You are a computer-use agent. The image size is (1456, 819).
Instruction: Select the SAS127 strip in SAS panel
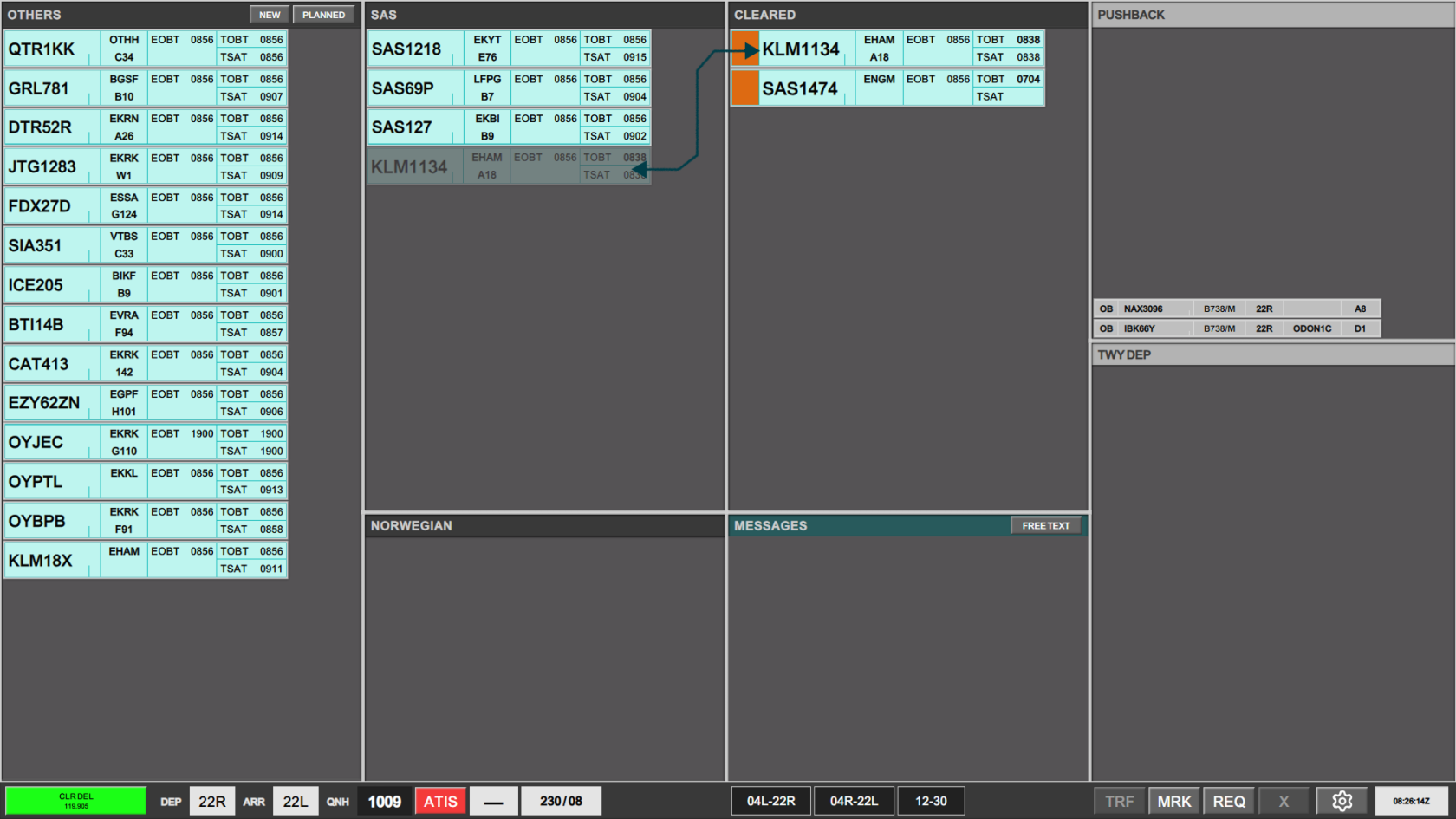pos(509,127)
